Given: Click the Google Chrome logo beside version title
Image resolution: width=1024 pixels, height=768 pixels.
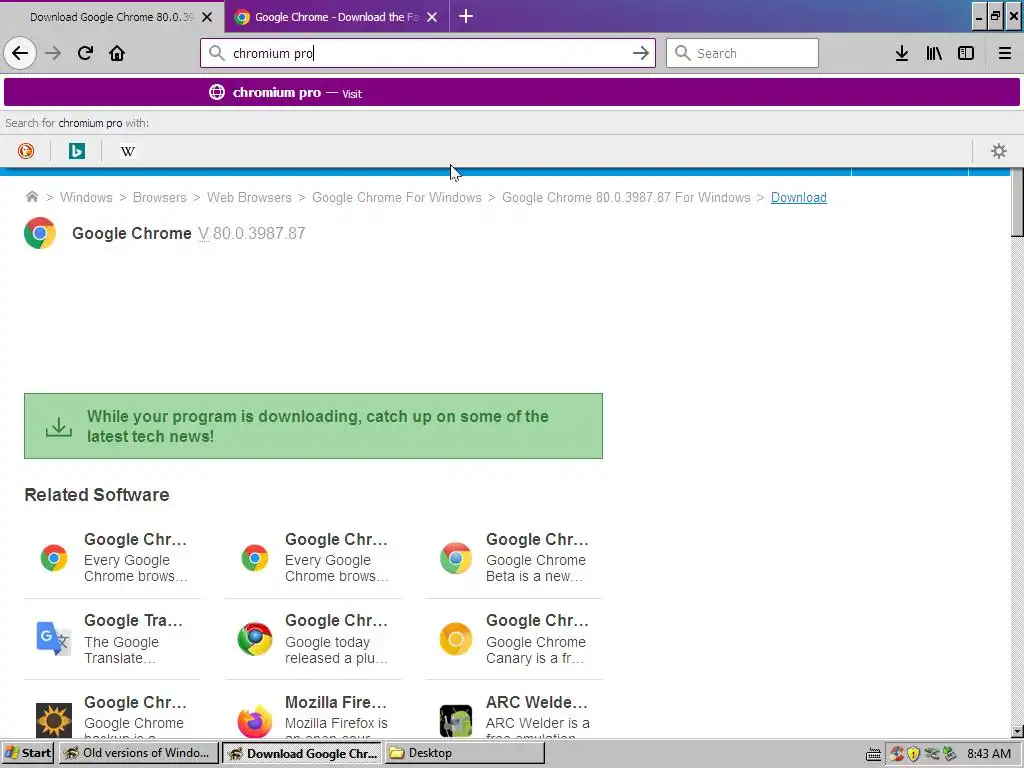Looking at the screenshot, I should (x=40, y=233).
